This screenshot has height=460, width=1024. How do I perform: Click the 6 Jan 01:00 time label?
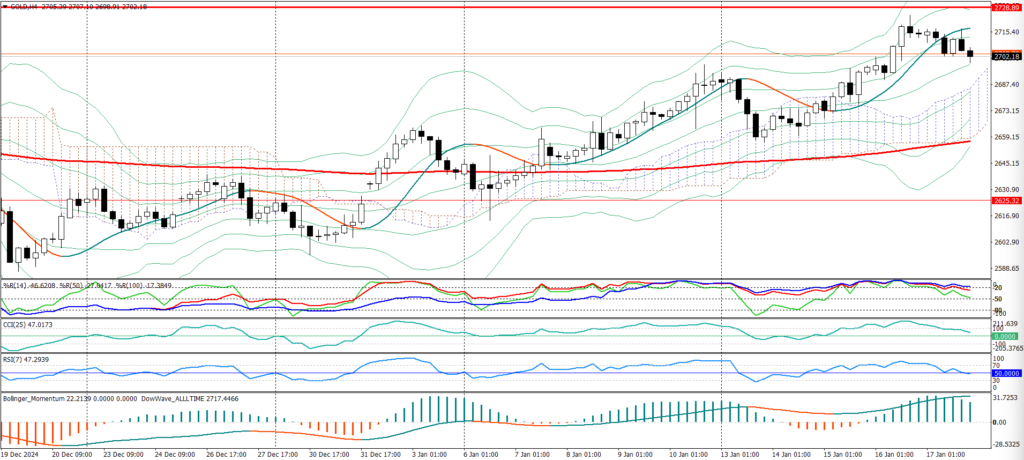[481, 452]
